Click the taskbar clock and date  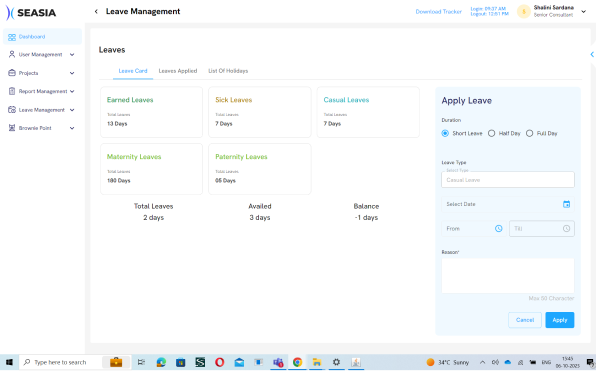click(567, 362)
